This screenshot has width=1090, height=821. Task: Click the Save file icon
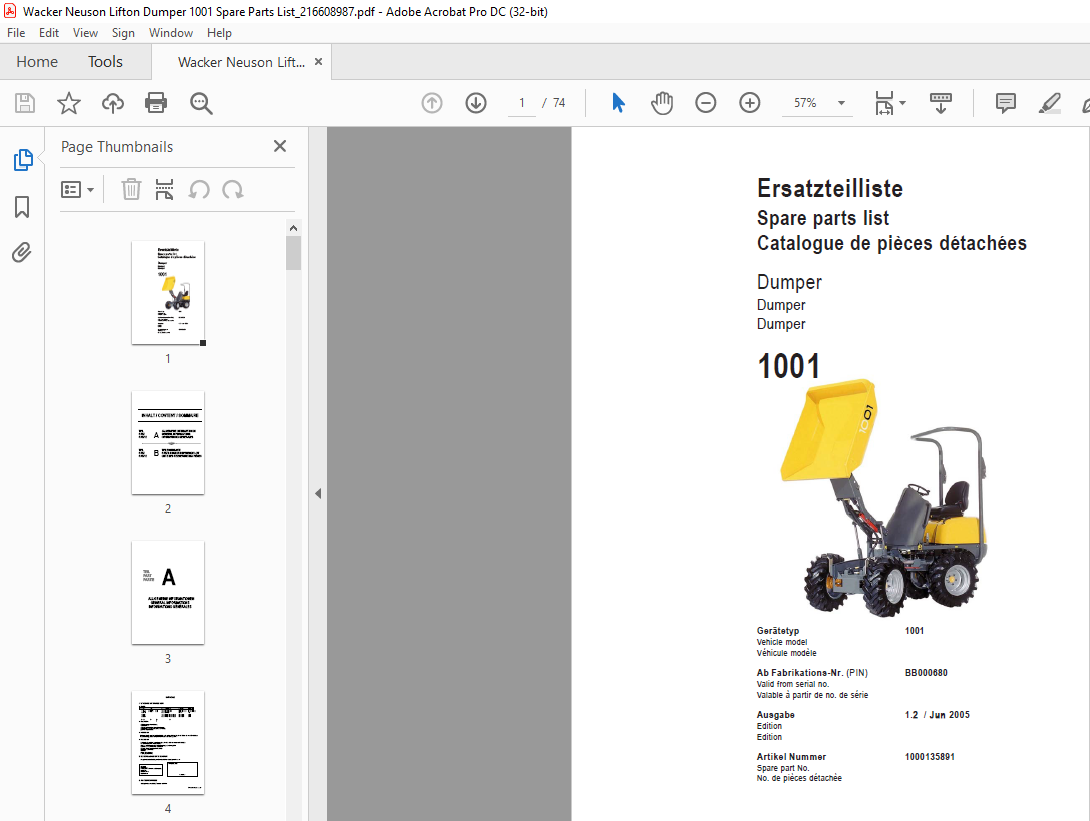point(25,103)
